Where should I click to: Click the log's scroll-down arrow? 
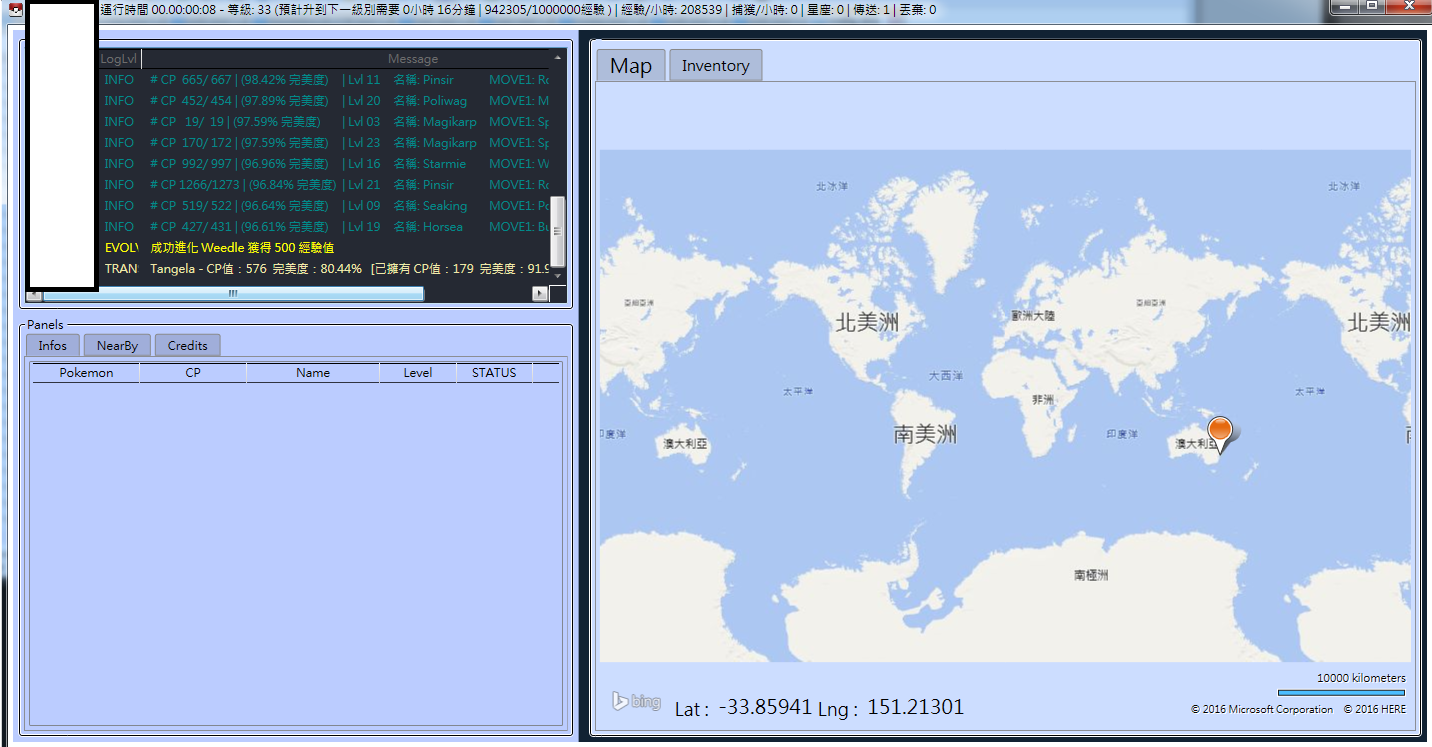[x=558, y=276]
